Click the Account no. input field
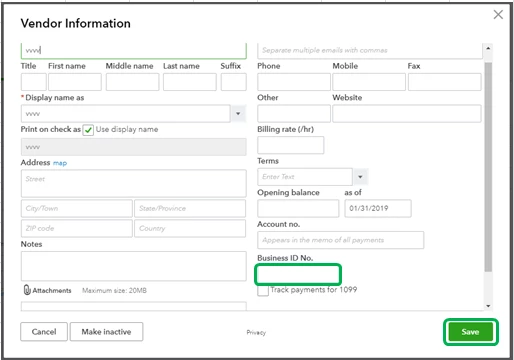 click(340, 240)
